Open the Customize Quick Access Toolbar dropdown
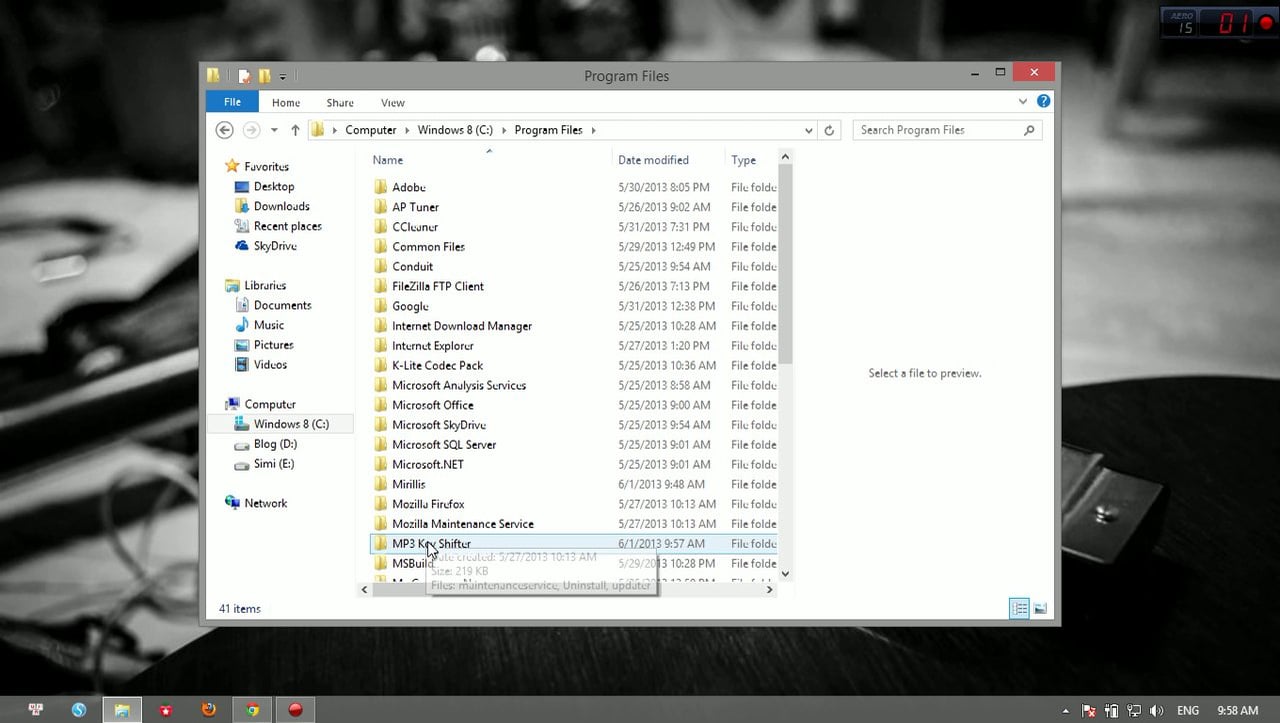This screenshot has width=1280, height=723. tap(283, 76)
